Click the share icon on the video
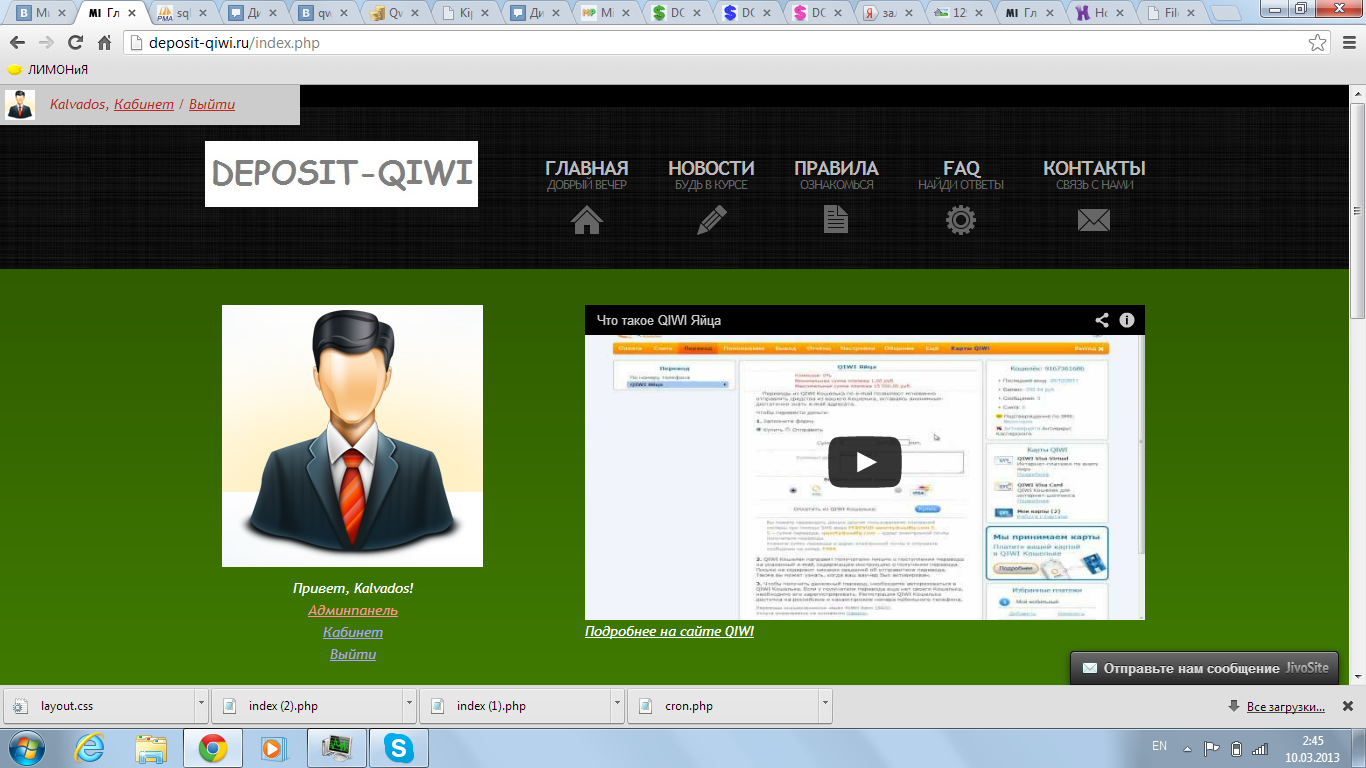This screenshot has height=768, width=1366. (x=1102, y=320)
